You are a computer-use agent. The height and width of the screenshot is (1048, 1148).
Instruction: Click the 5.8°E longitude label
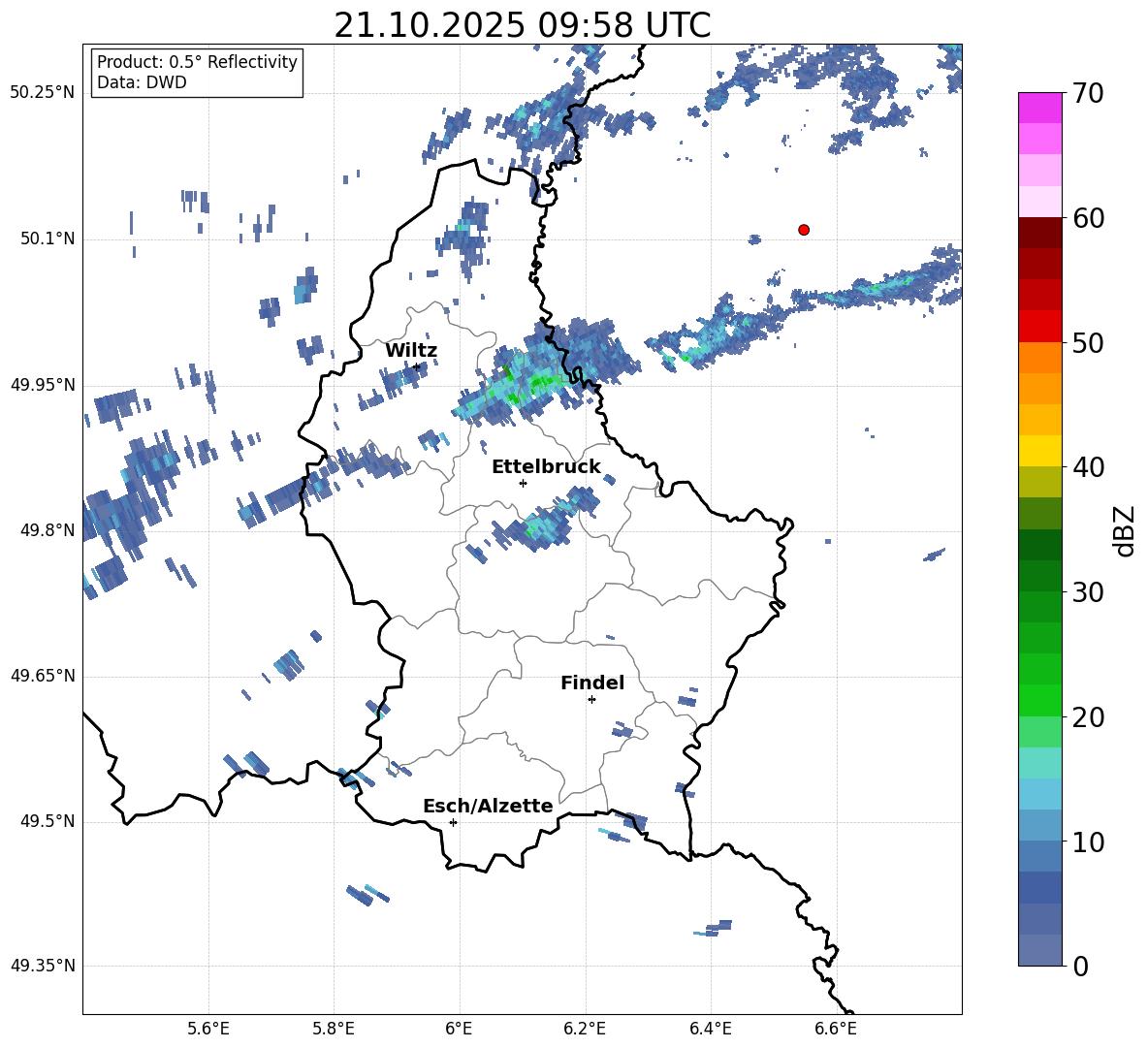pyautogui.click(x=334, y=1029)
